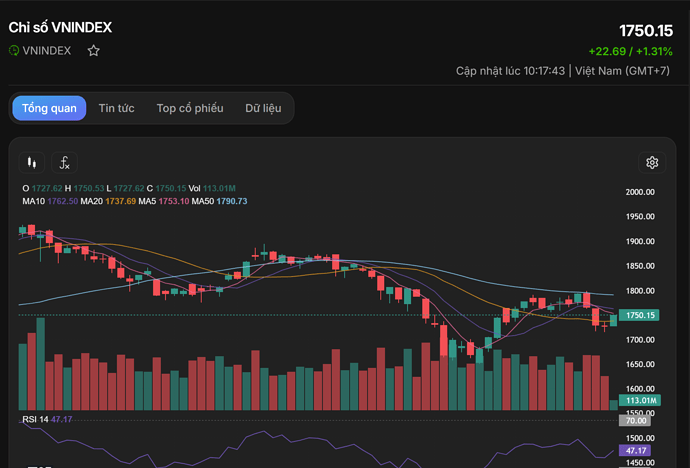Click the Vol 113.01M value
690x468 pixels.
(x=212, y=188)
